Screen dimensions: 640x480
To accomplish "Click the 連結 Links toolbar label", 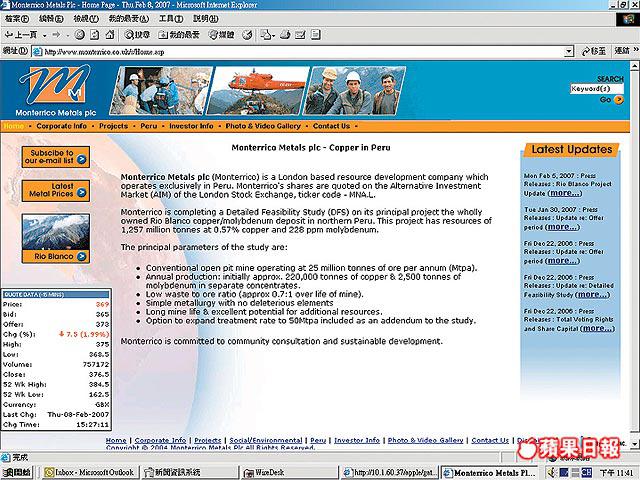I will tap(622, 51).
